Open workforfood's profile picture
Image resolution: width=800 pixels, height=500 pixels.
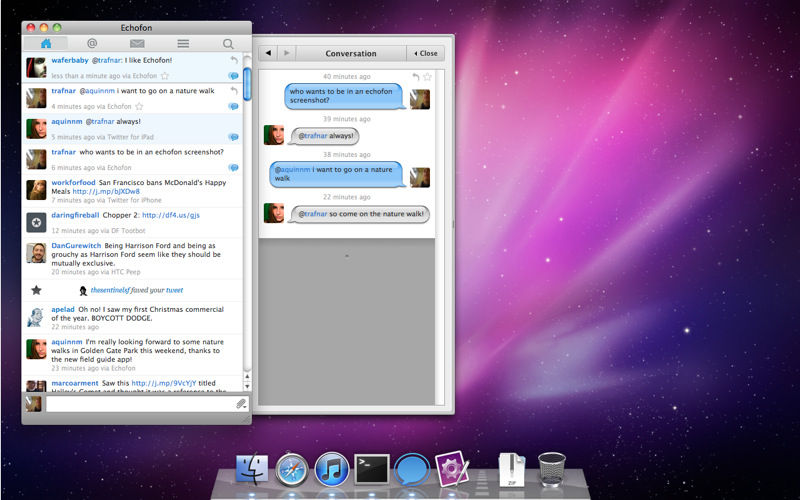(36, 190)
